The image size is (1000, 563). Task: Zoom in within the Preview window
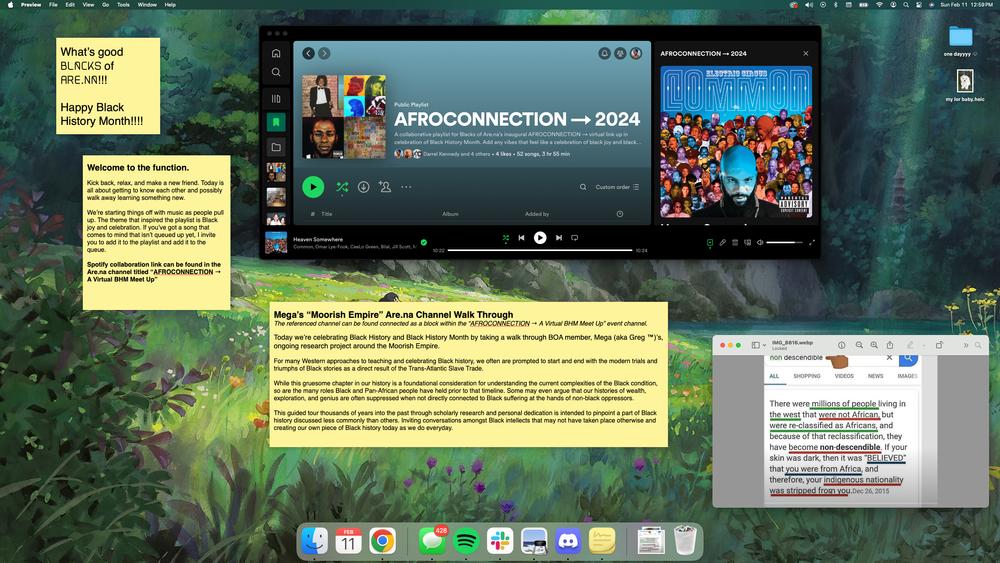click(x=874, y=345)
